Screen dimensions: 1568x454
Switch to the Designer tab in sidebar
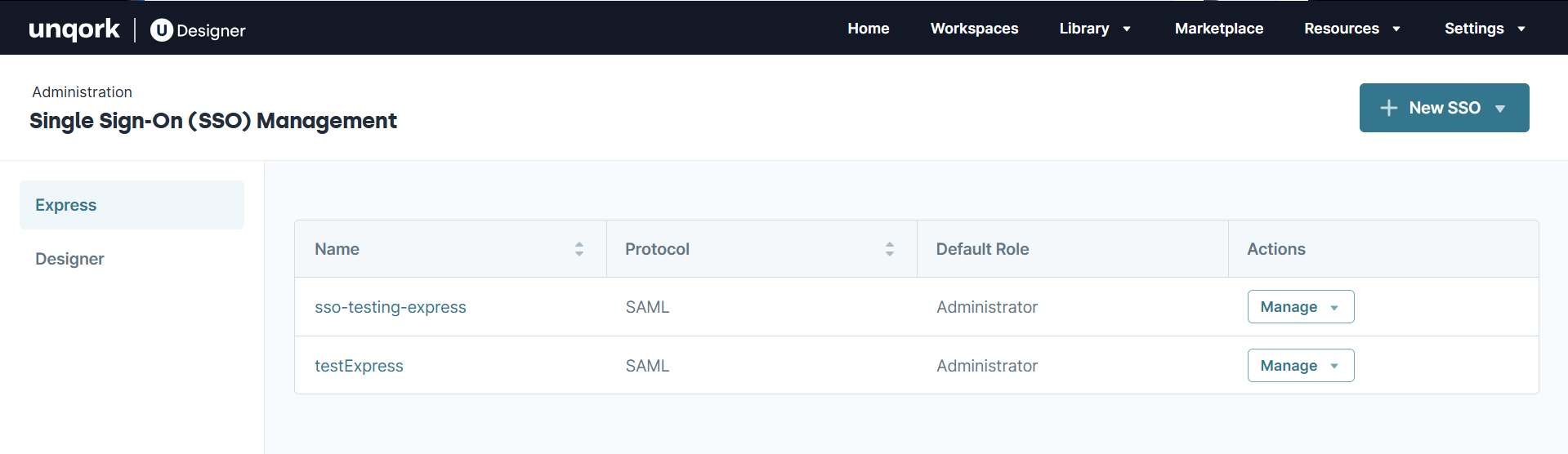click(x=132, y=259)
